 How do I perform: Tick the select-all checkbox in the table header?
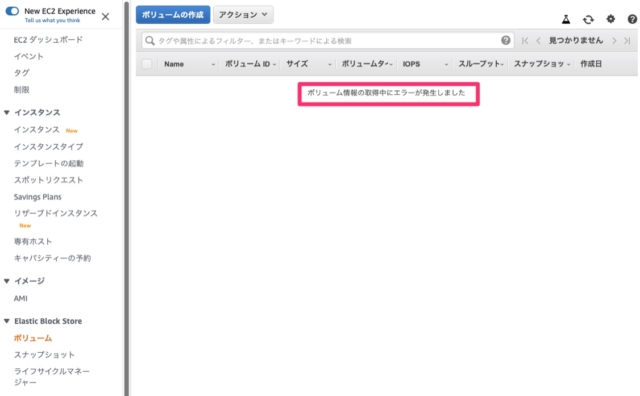(x=147, y=64)
